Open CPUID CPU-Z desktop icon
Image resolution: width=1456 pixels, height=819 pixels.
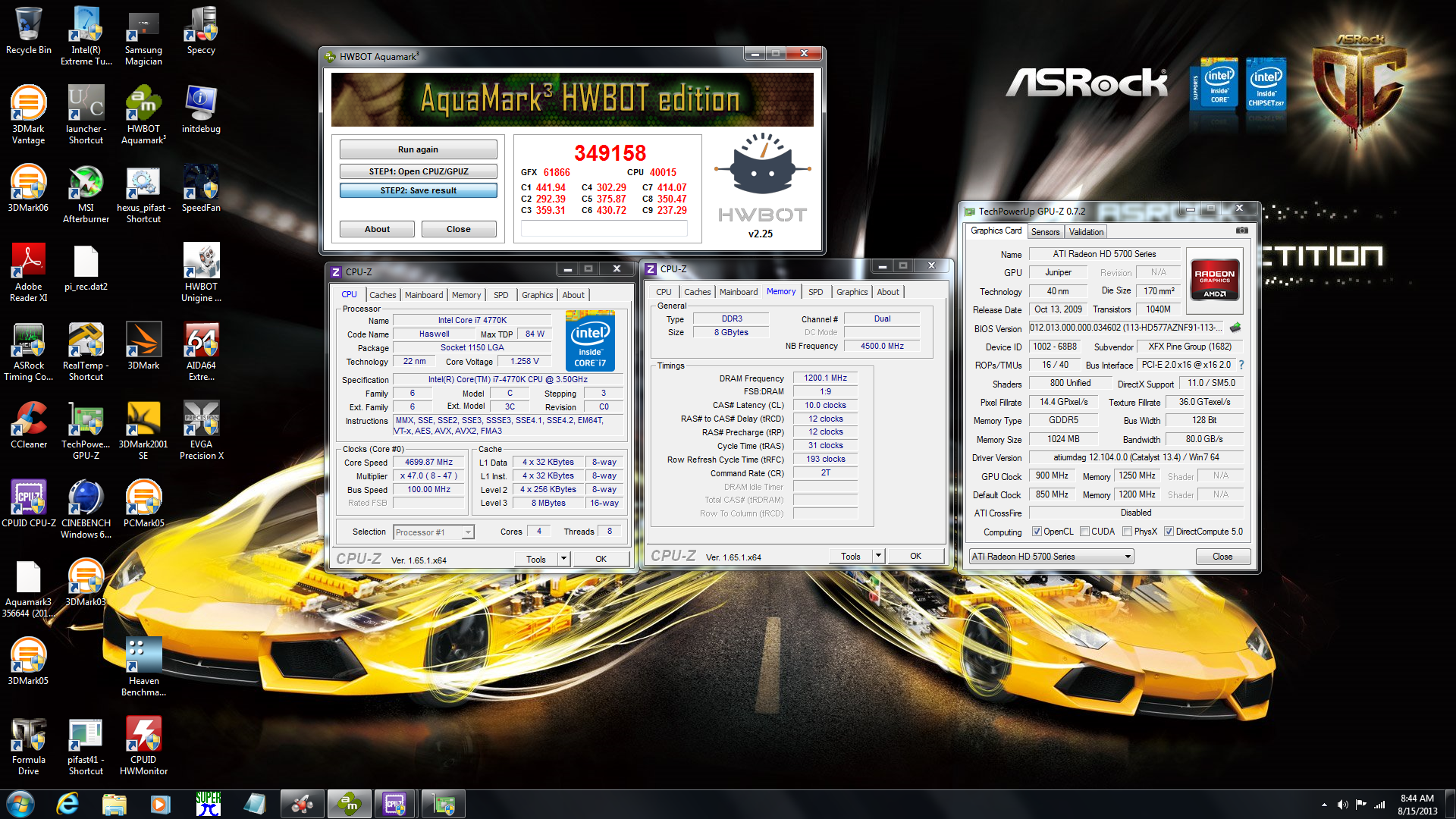(29, 504)
